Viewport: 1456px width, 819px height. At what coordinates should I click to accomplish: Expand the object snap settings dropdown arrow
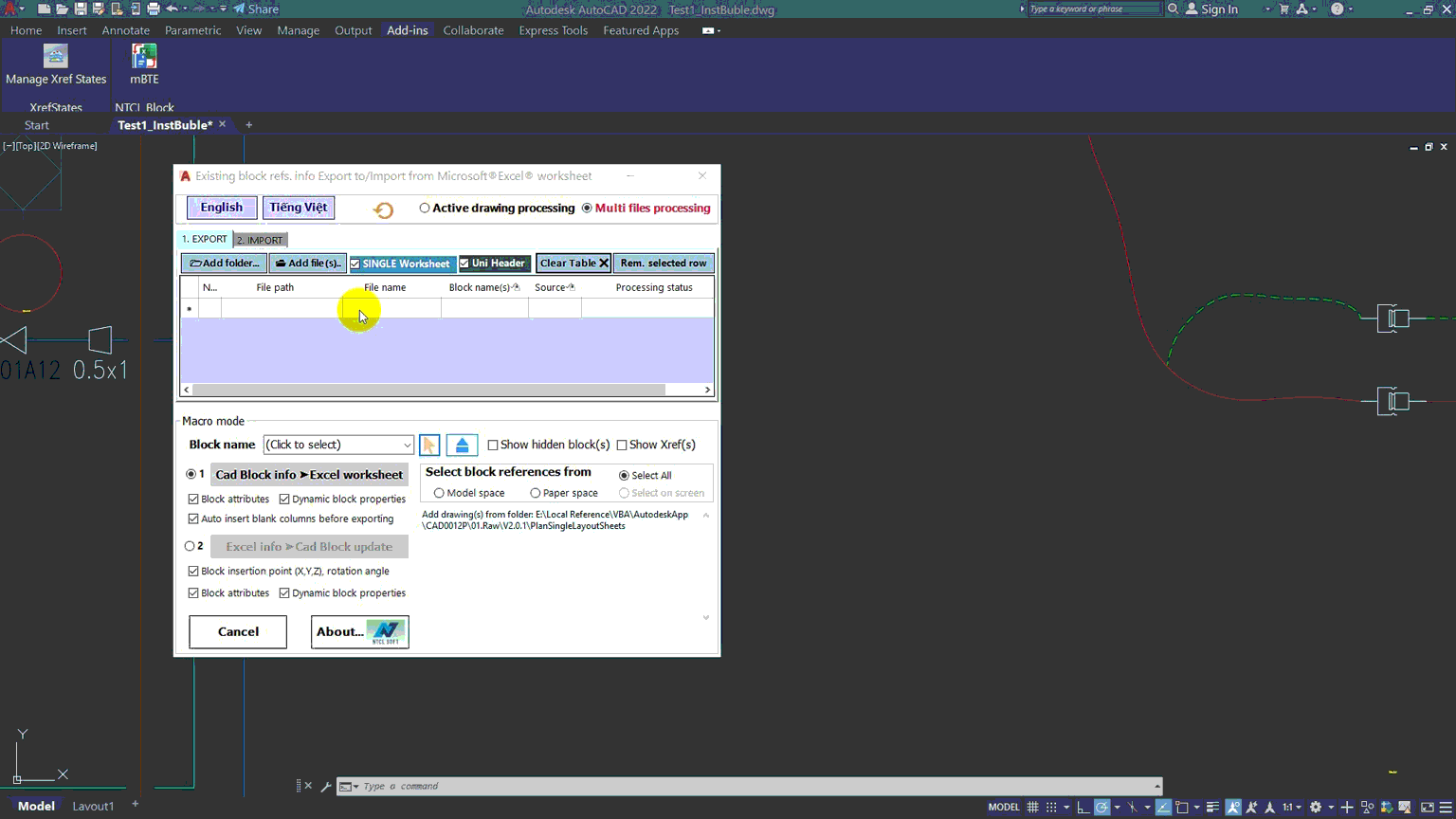1196,808
